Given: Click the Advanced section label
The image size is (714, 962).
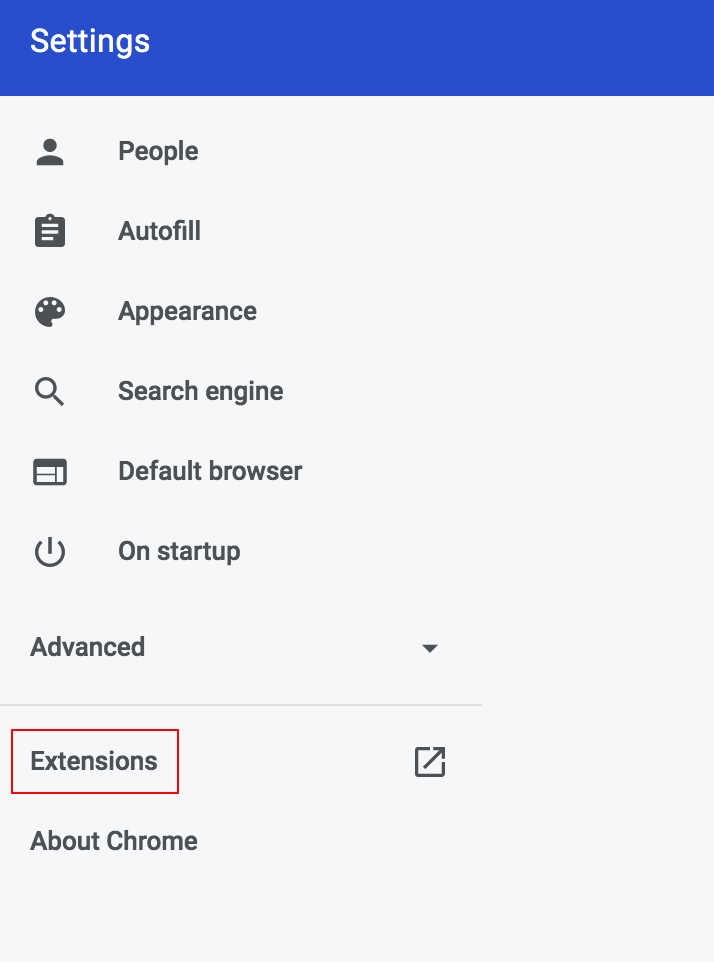Looking at the screenshot, I should pyautogui.click(x=88, y=647).
